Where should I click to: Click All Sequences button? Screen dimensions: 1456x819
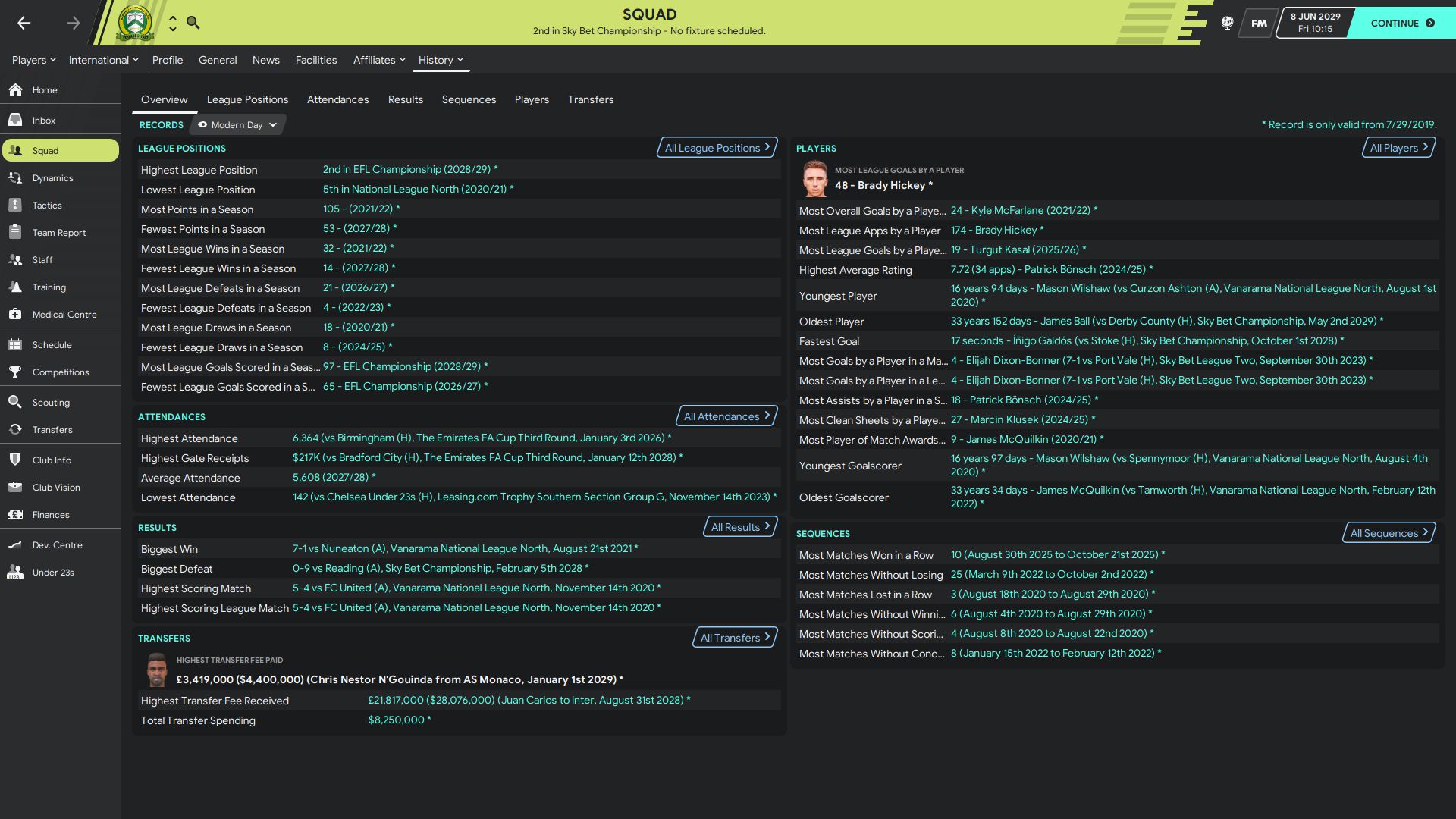pos(1389,533)
